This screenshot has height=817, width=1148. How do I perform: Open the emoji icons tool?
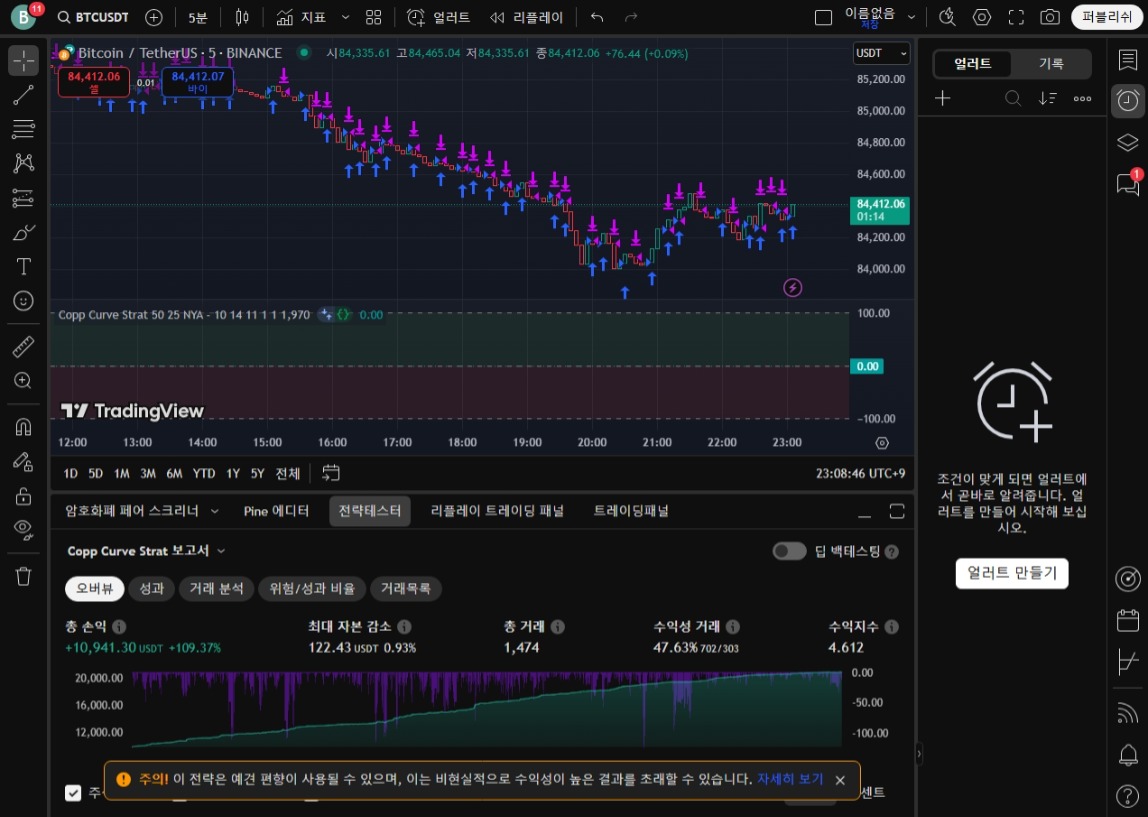(23, 301)
